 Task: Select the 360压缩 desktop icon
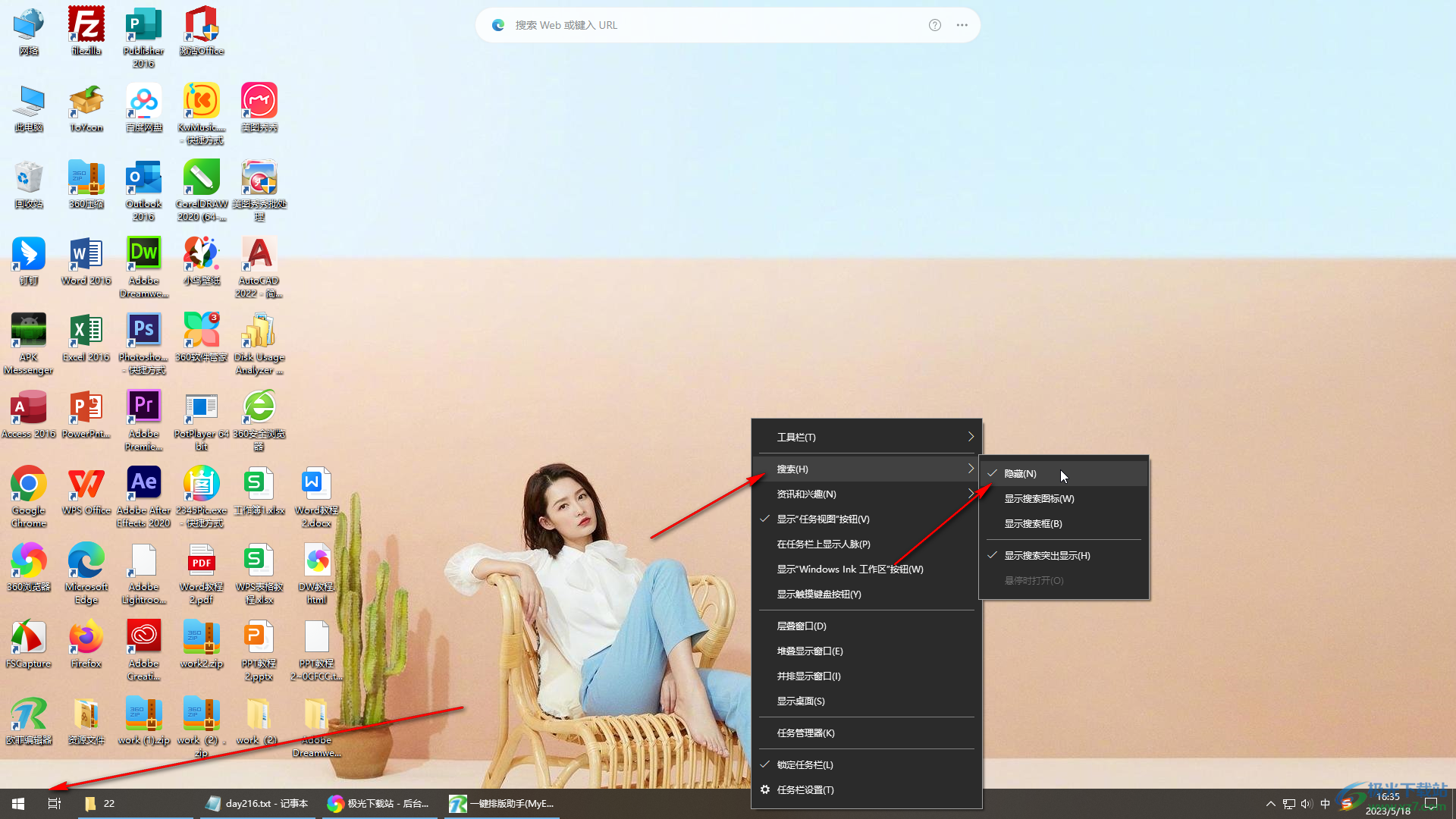click(86, 184)
